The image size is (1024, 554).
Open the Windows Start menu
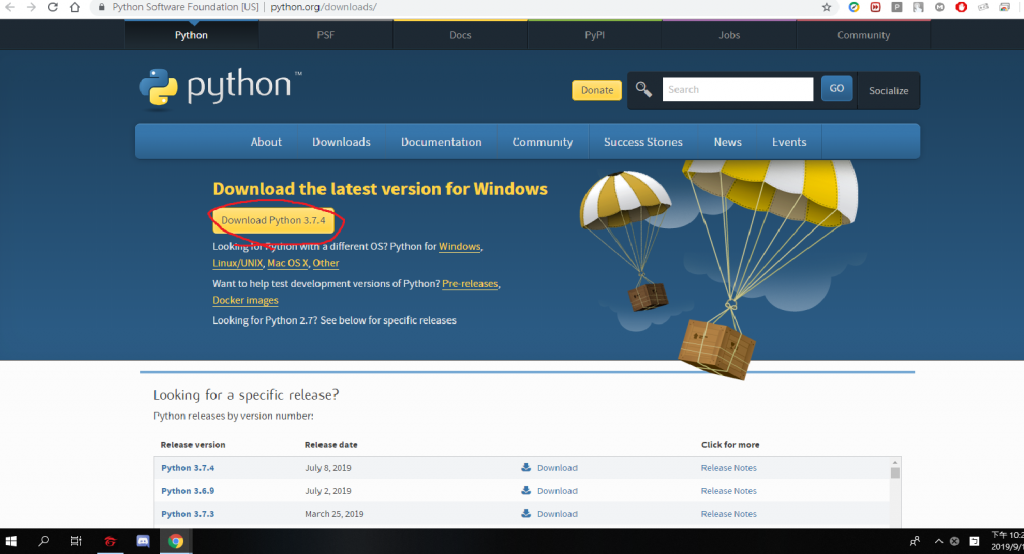(x=11, y=541)
